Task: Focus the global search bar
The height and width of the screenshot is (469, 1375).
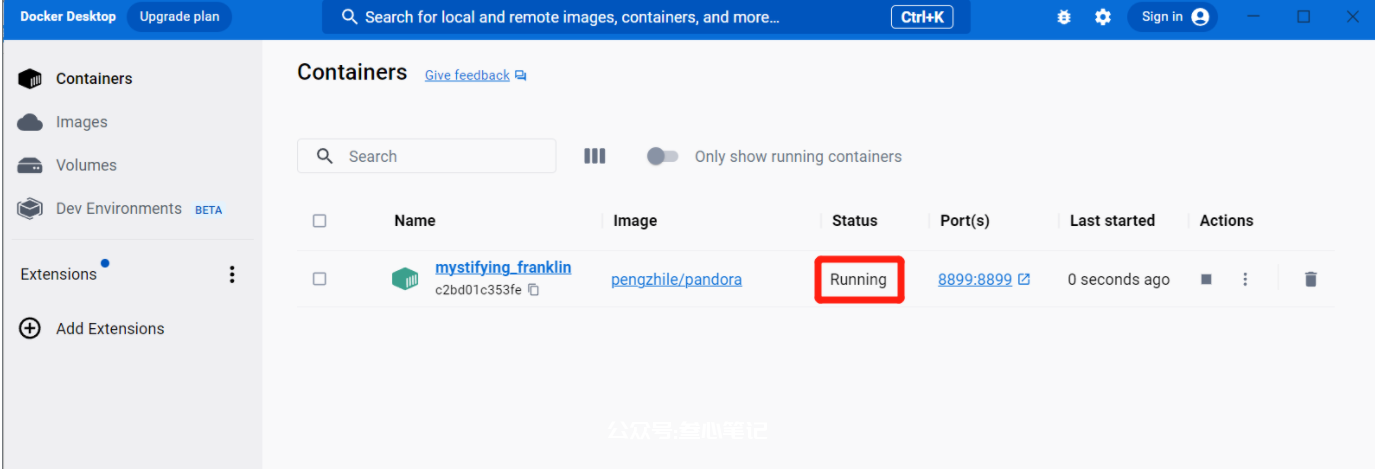Action: 646,17
